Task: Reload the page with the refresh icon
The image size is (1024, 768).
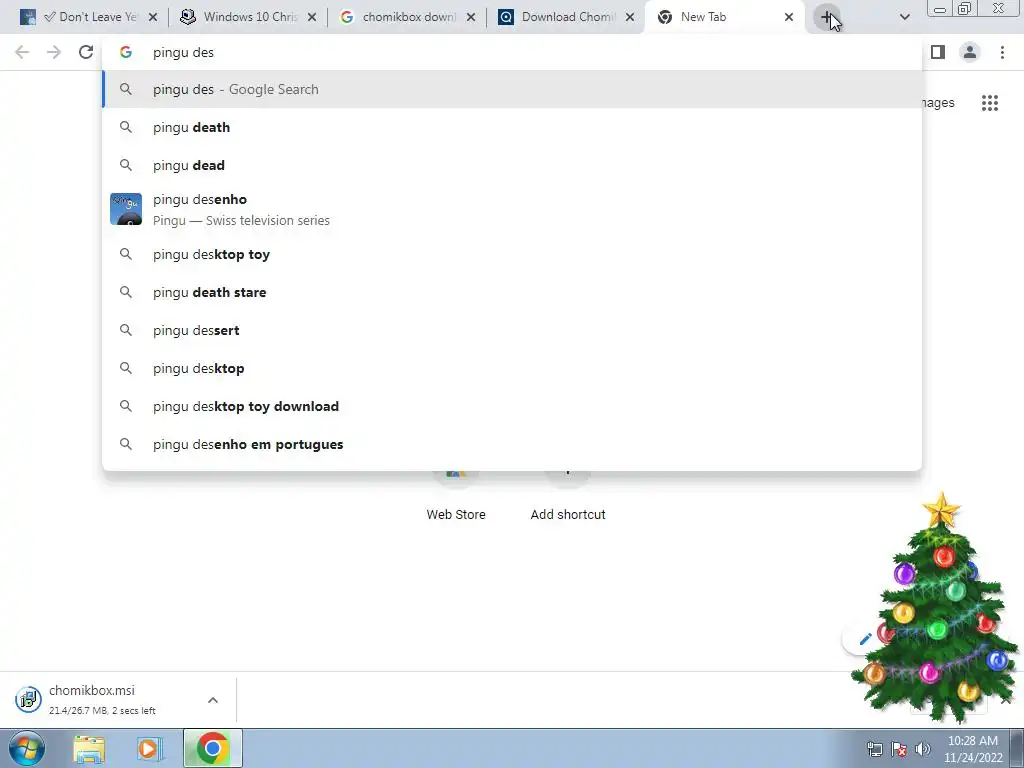Action: point(86,52)
